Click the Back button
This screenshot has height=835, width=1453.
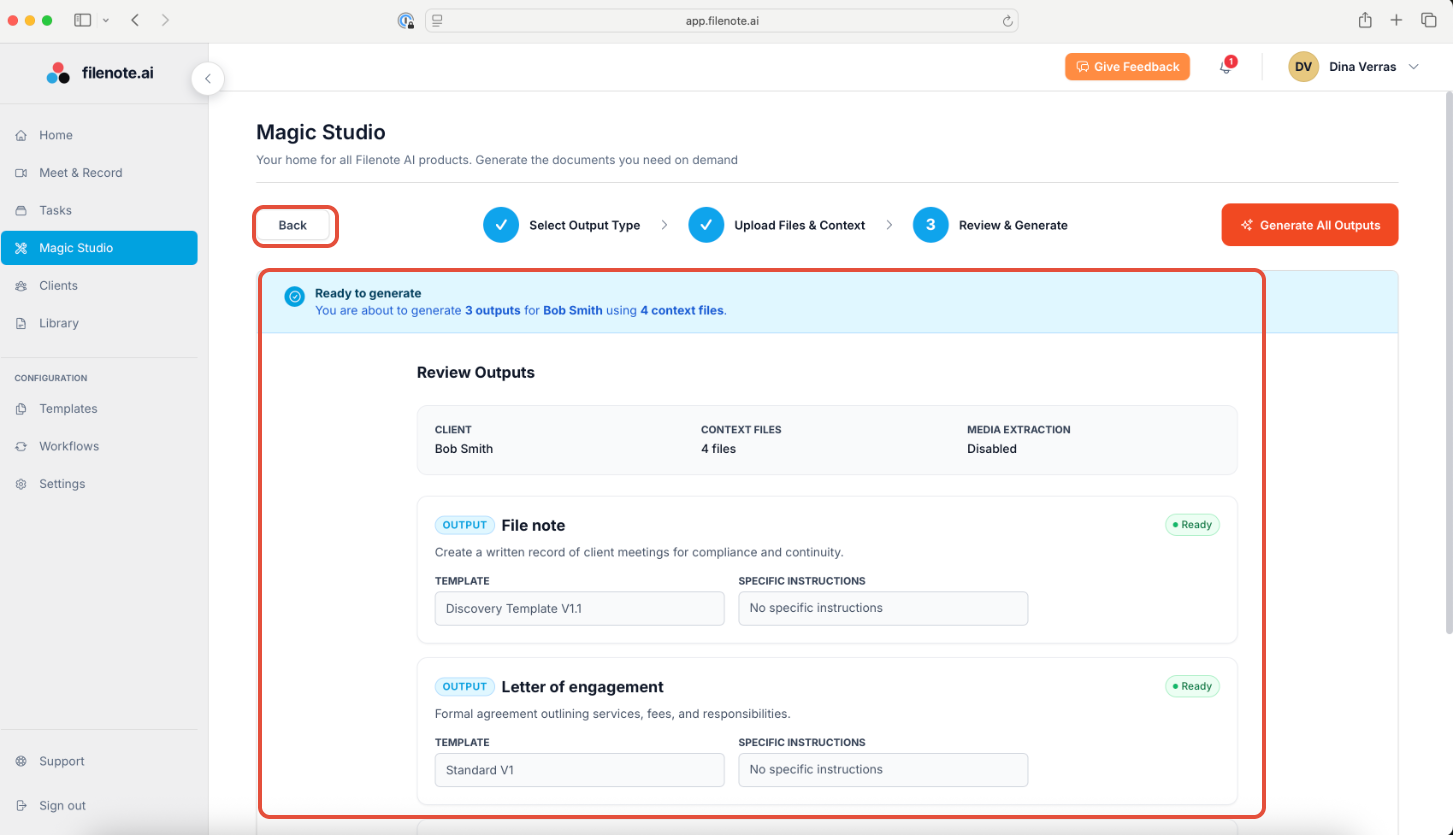(x=293, y=225)
